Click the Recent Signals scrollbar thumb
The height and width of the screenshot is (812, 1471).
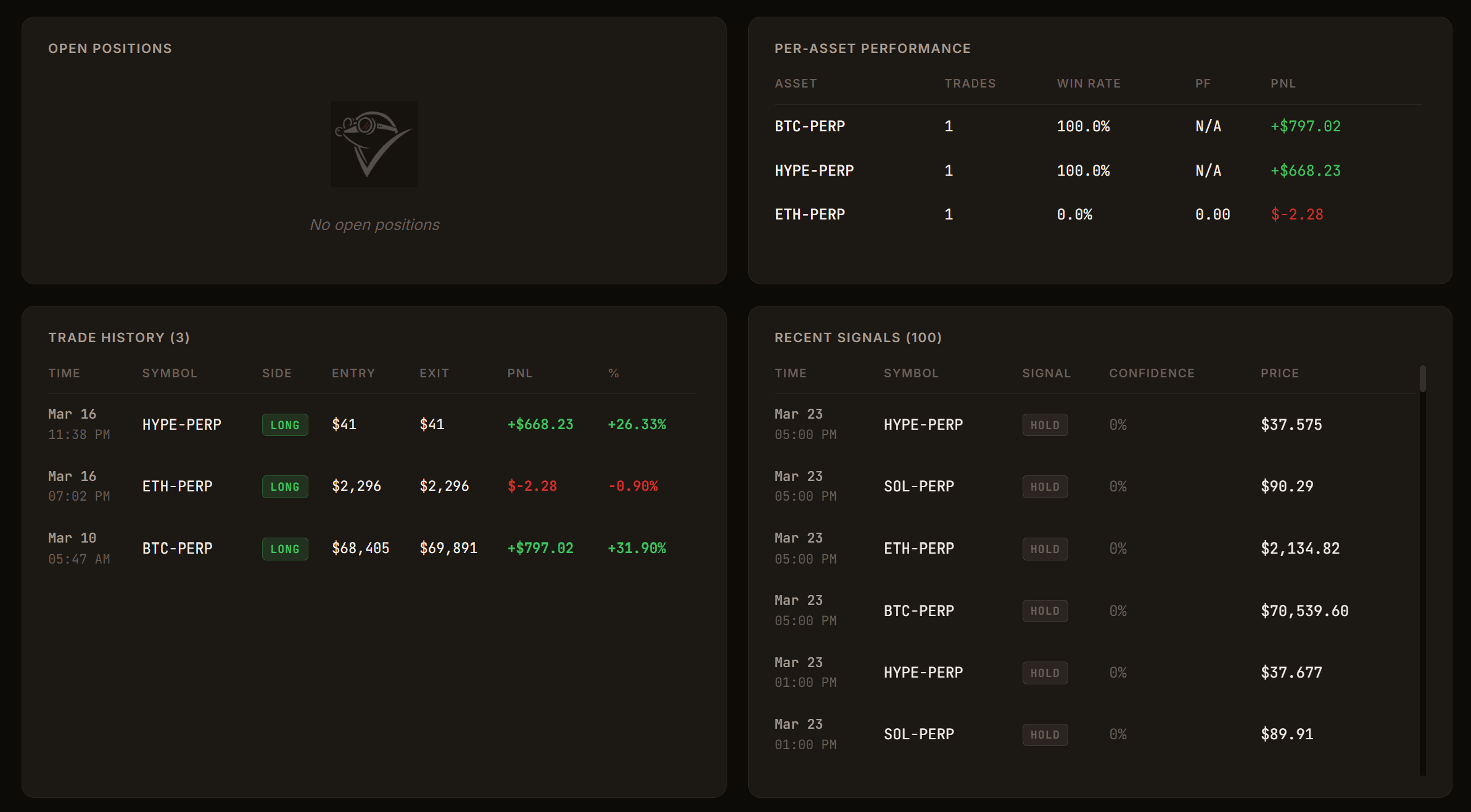tap(1423, 379)
